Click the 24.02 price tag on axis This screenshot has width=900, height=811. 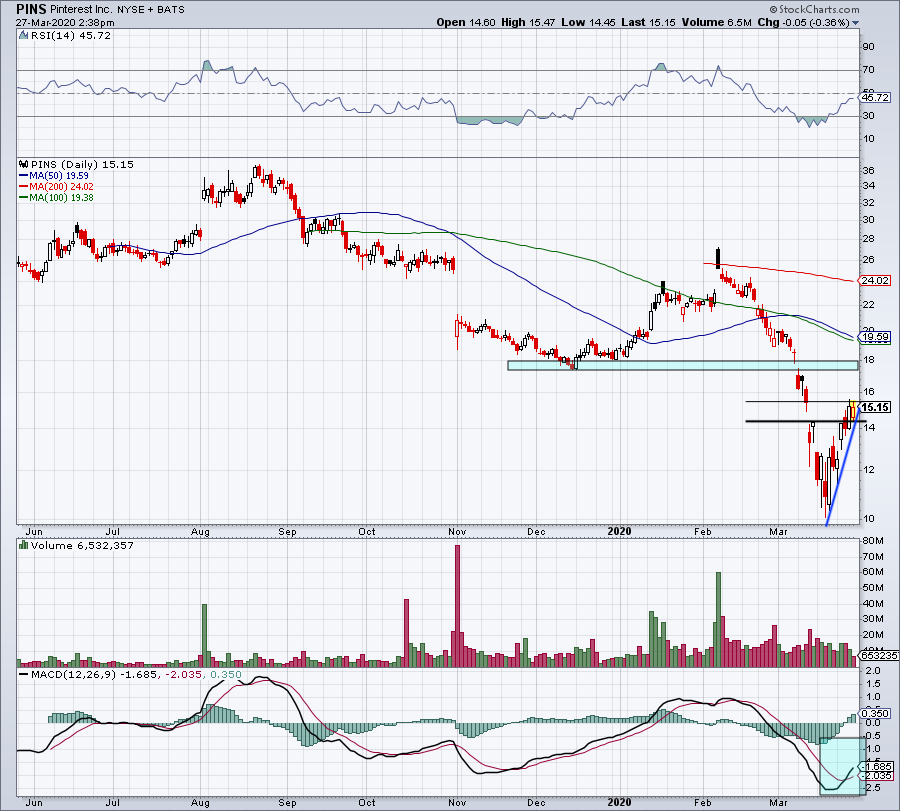pos(876,281)
